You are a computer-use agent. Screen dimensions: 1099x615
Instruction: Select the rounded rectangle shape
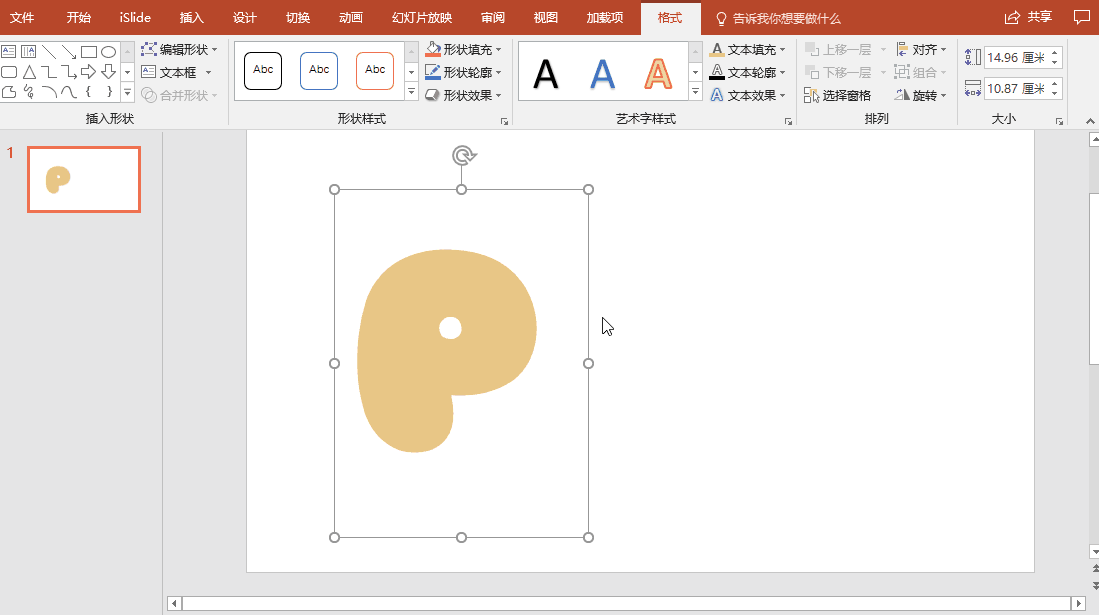point(8,72)
